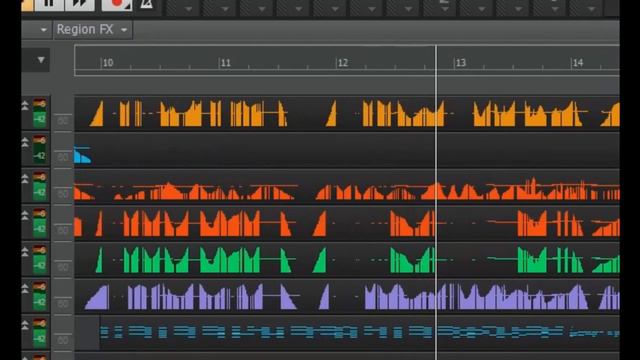640x360 pixels.
Task: Jump to measure 14 on the ruler
Action: click(x=578, y=63)
